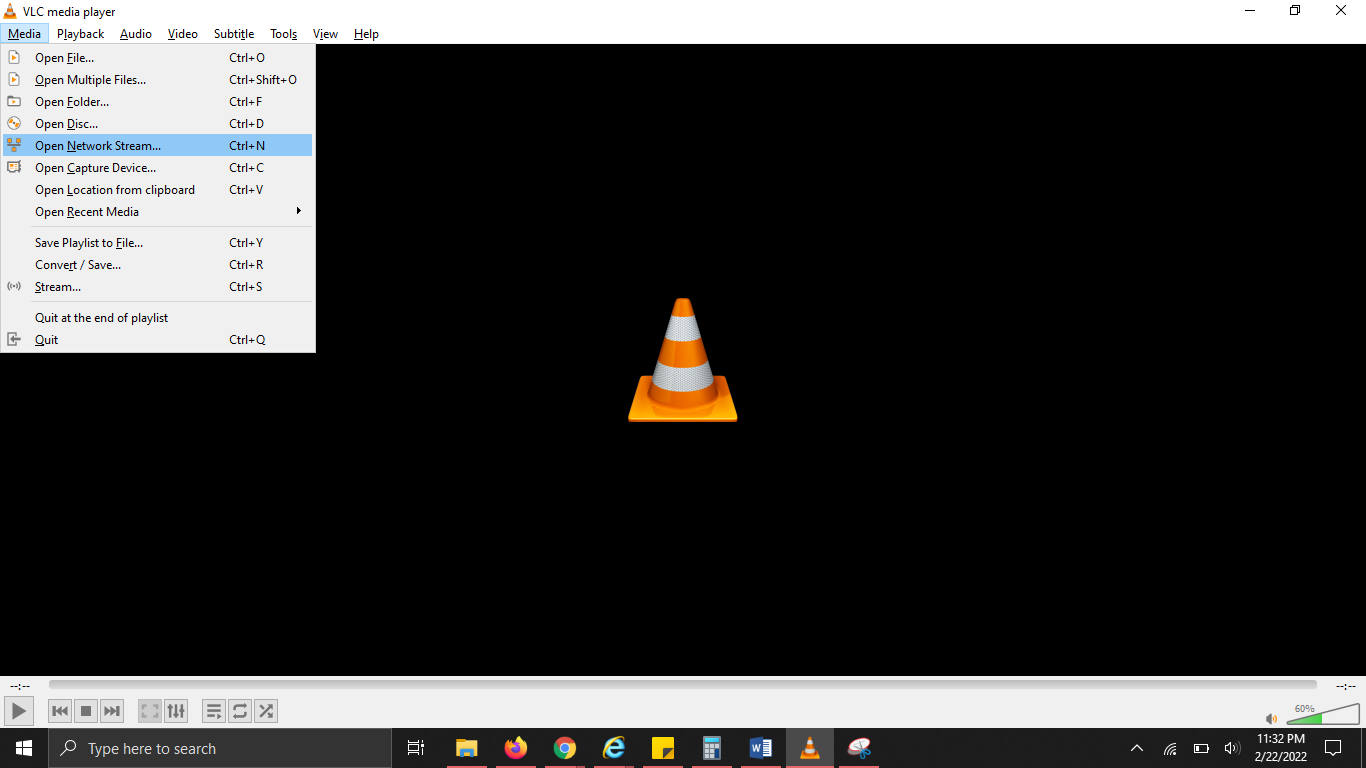
Task: Skip to the Next media
Action: coord(112,711)
